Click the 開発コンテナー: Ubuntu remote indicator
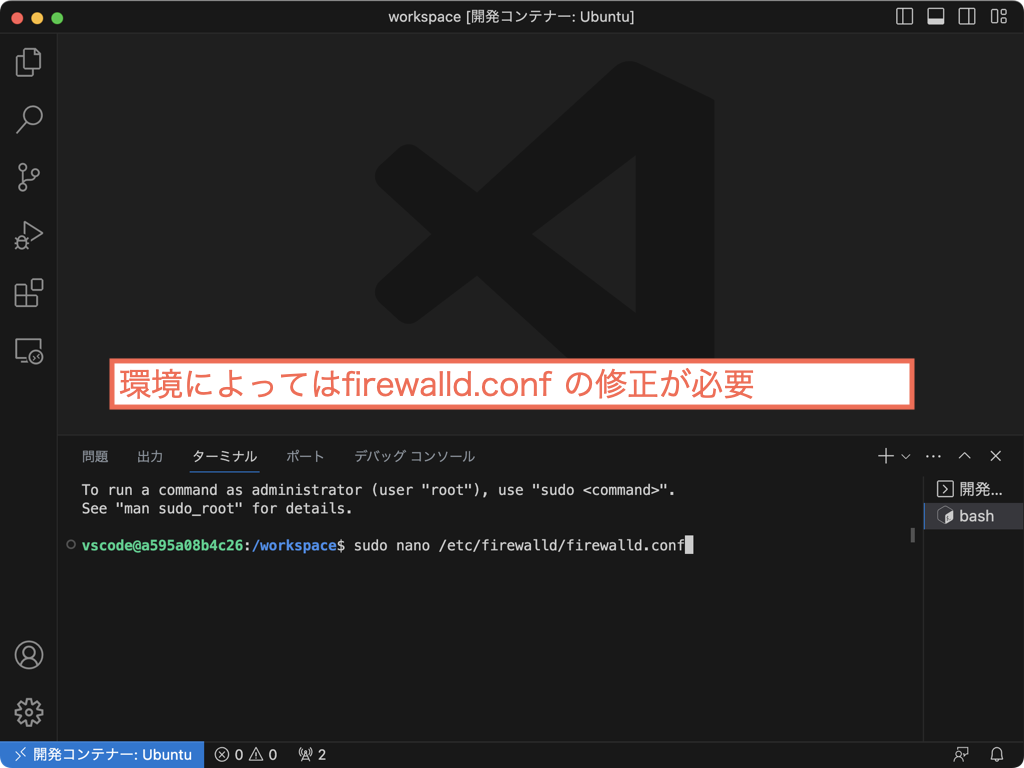1024x768 pixels. (x=103, y=755)
